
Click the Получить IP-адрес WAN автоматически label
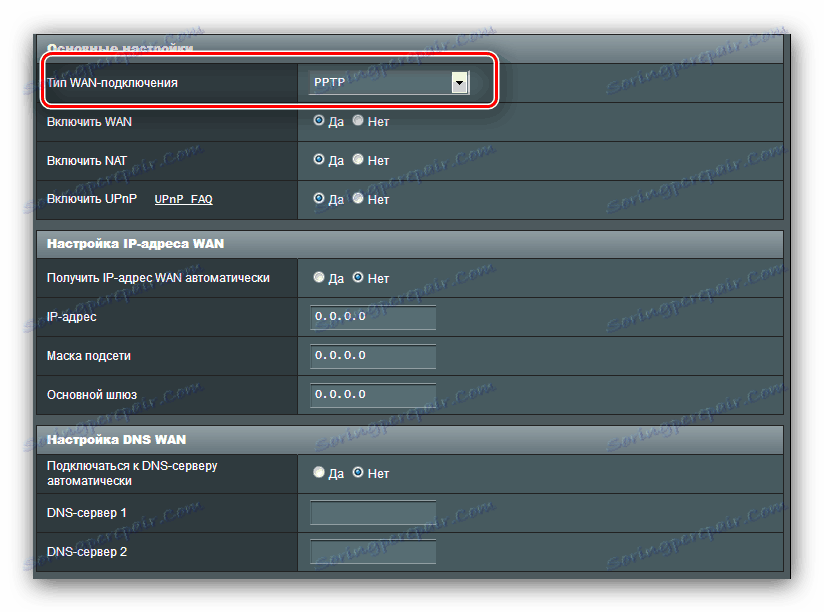158,278
